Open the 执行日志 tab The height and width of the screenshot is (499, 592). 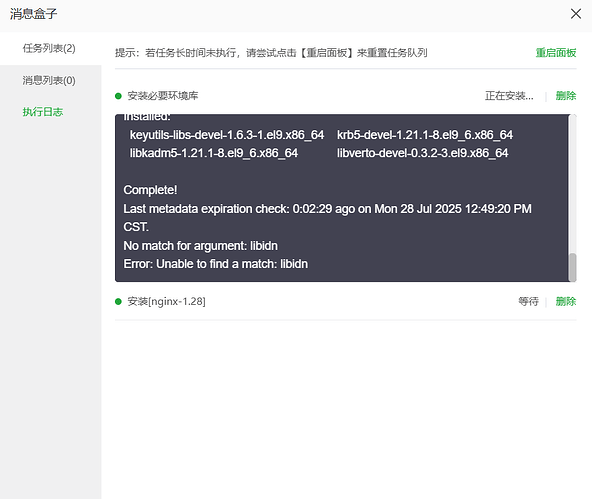(x=43, y=112)
